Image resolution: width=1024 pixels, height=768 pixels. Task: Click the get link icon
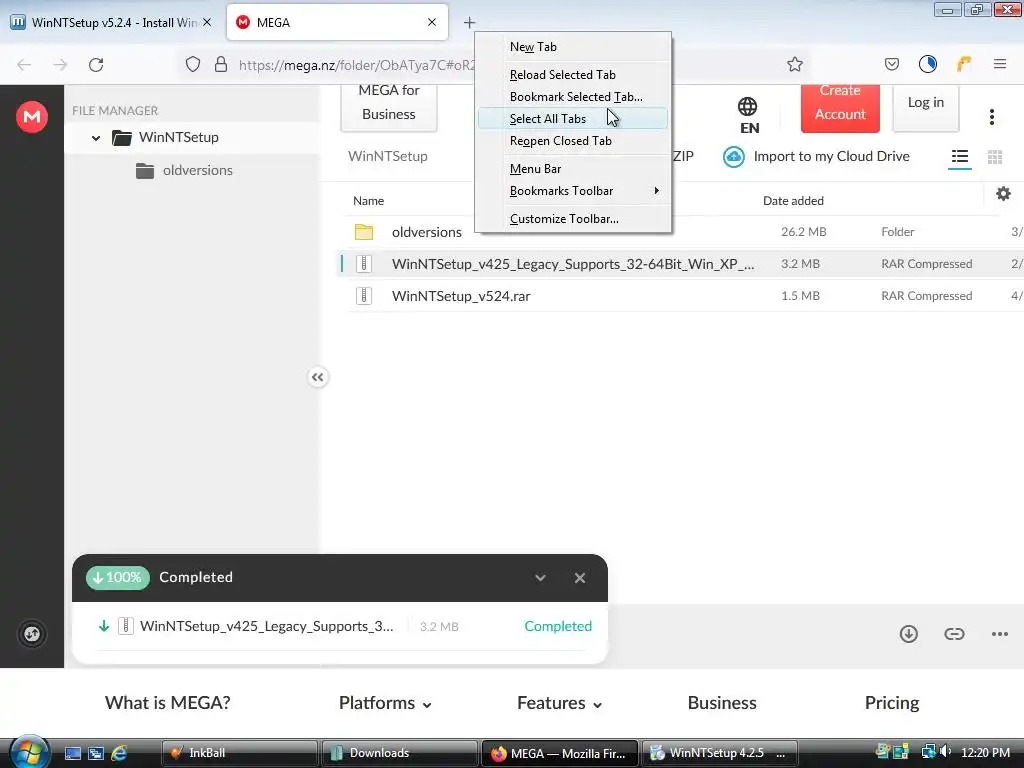[x=954, y=633]
